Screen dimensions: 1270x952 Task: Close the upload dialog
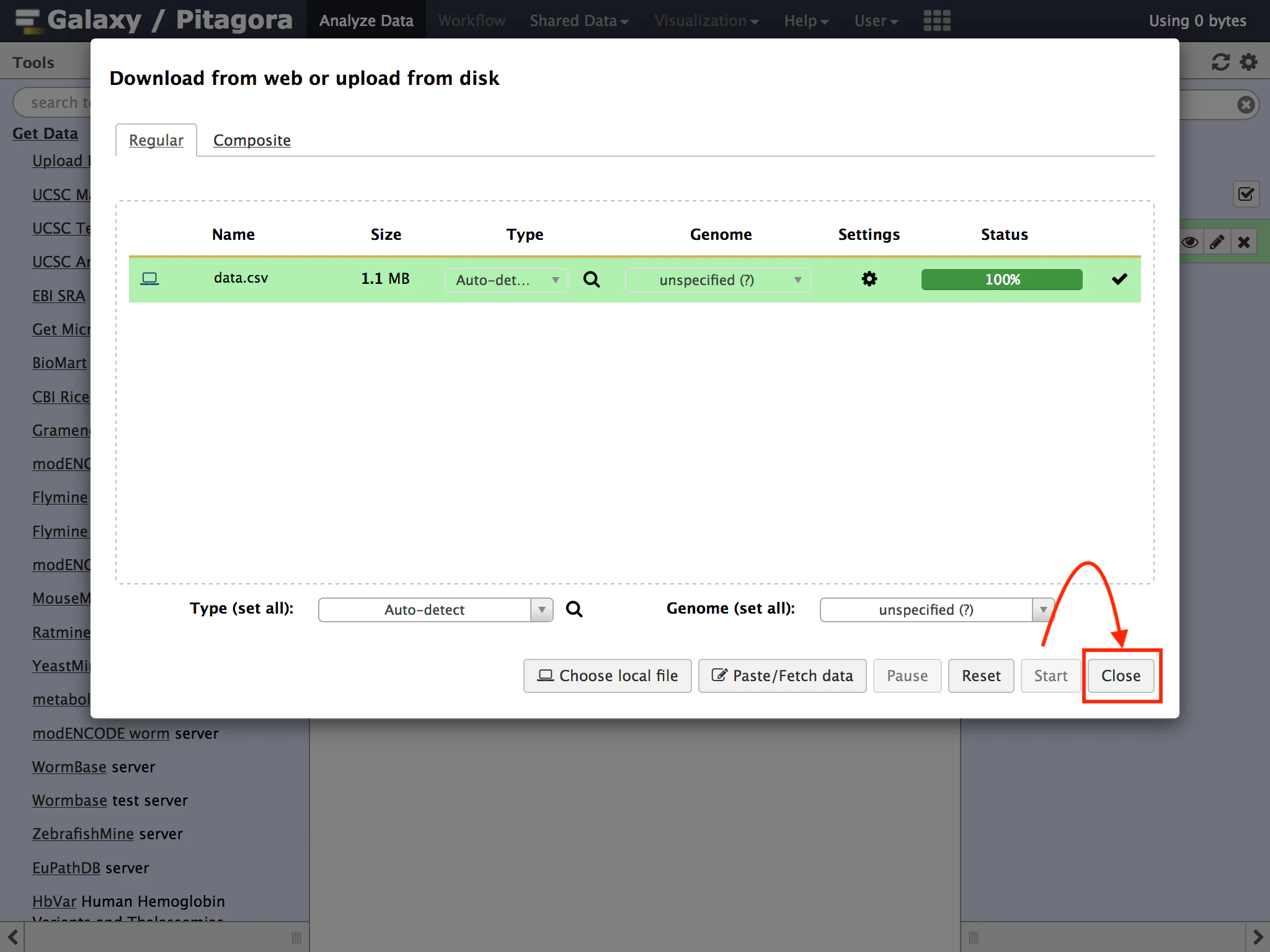tap(1121, 676)
